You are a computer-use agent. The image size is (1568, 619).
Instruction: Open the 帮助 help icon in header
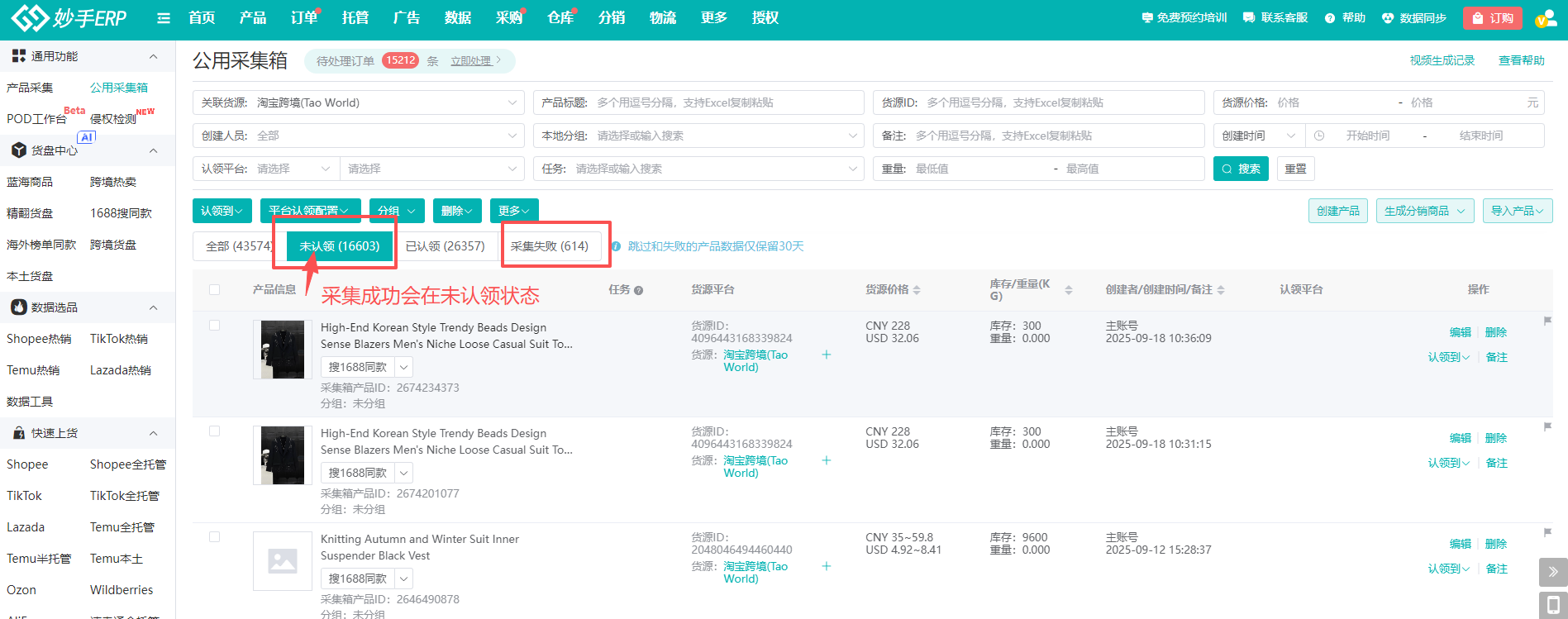click(1329, 18)
